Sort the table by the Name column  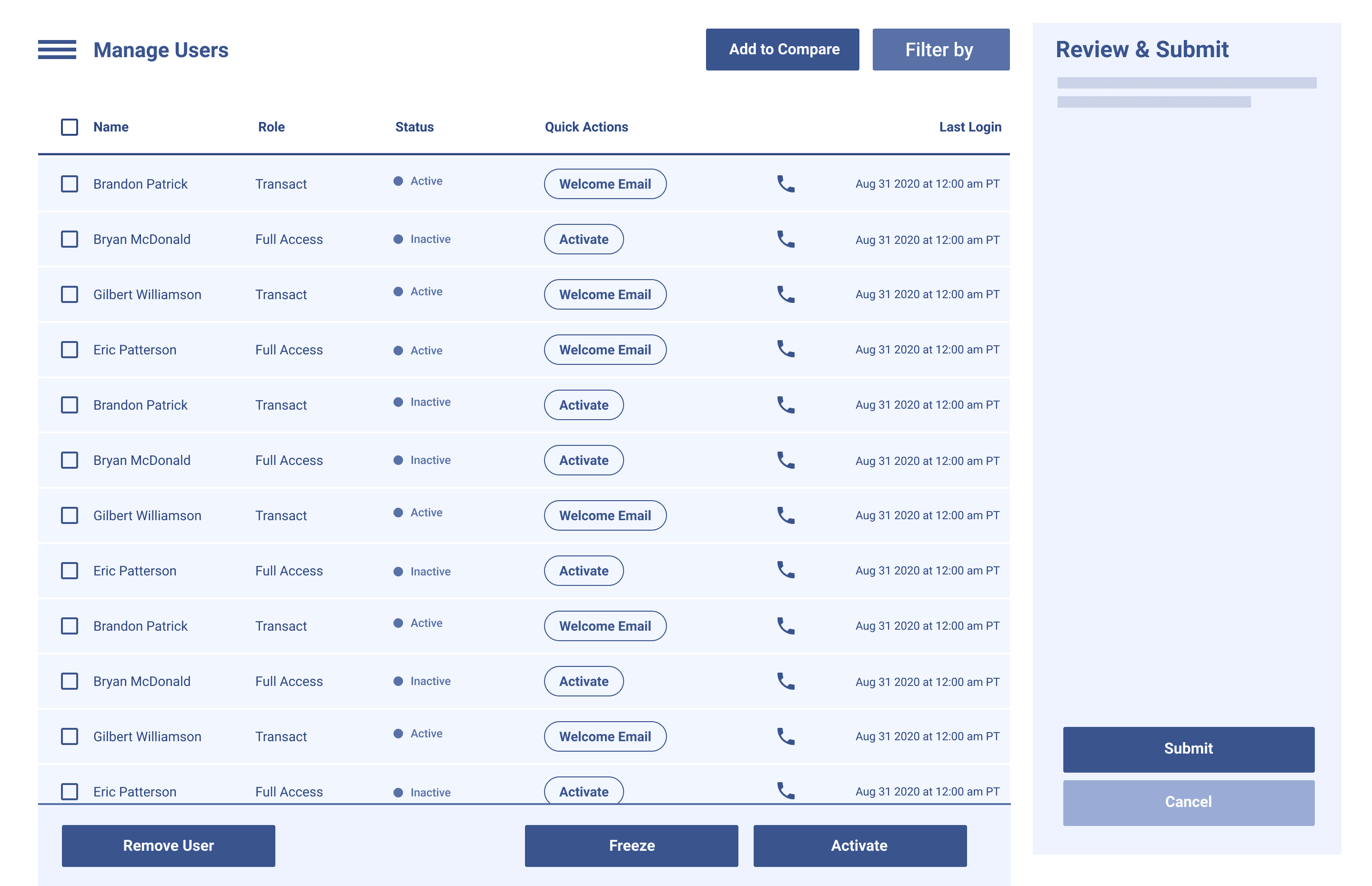111,127
